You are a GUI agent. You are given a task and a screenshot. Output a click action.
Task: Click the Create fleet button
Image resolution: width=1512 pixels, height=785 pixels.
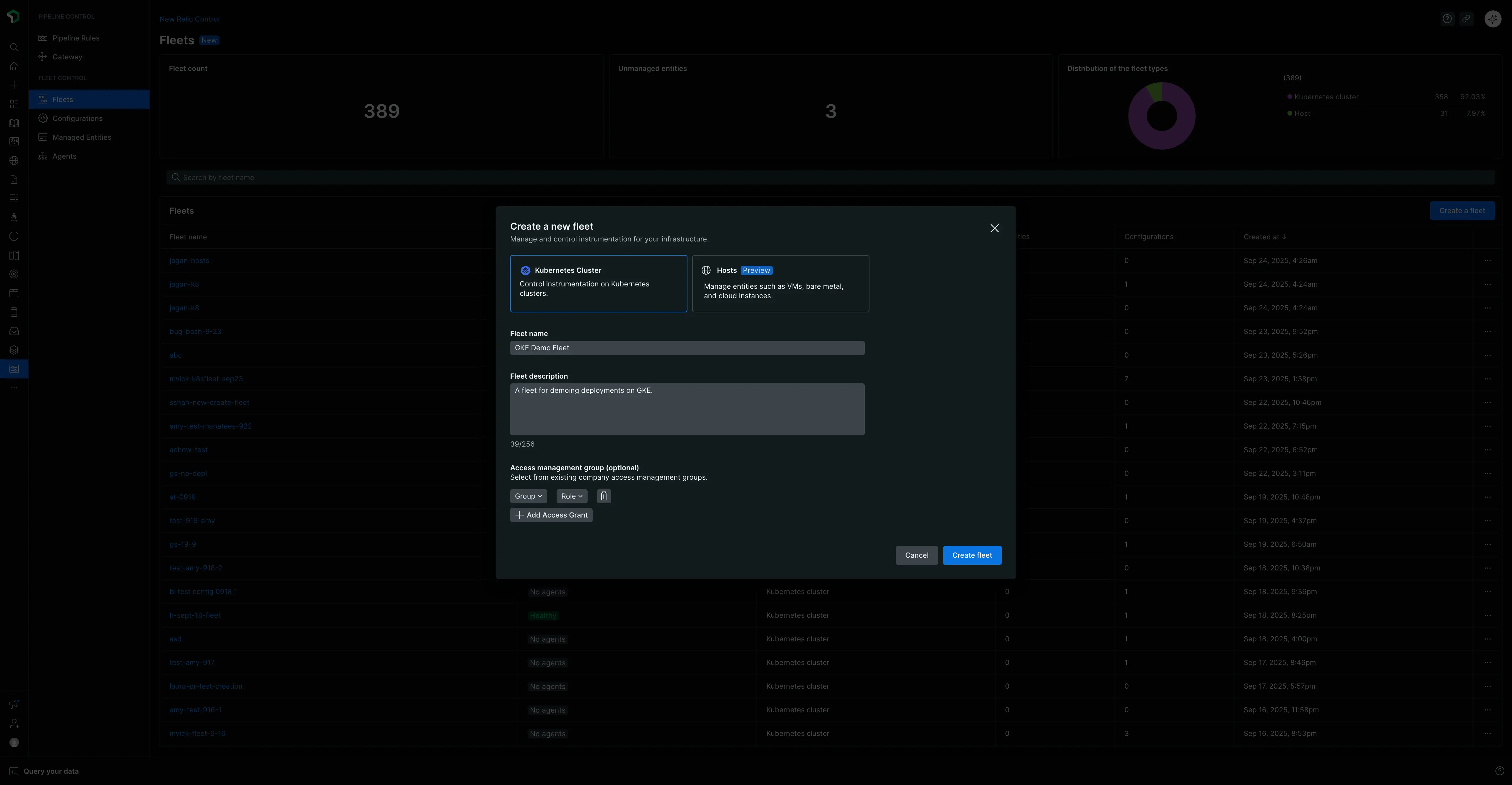tap(972, 555)
